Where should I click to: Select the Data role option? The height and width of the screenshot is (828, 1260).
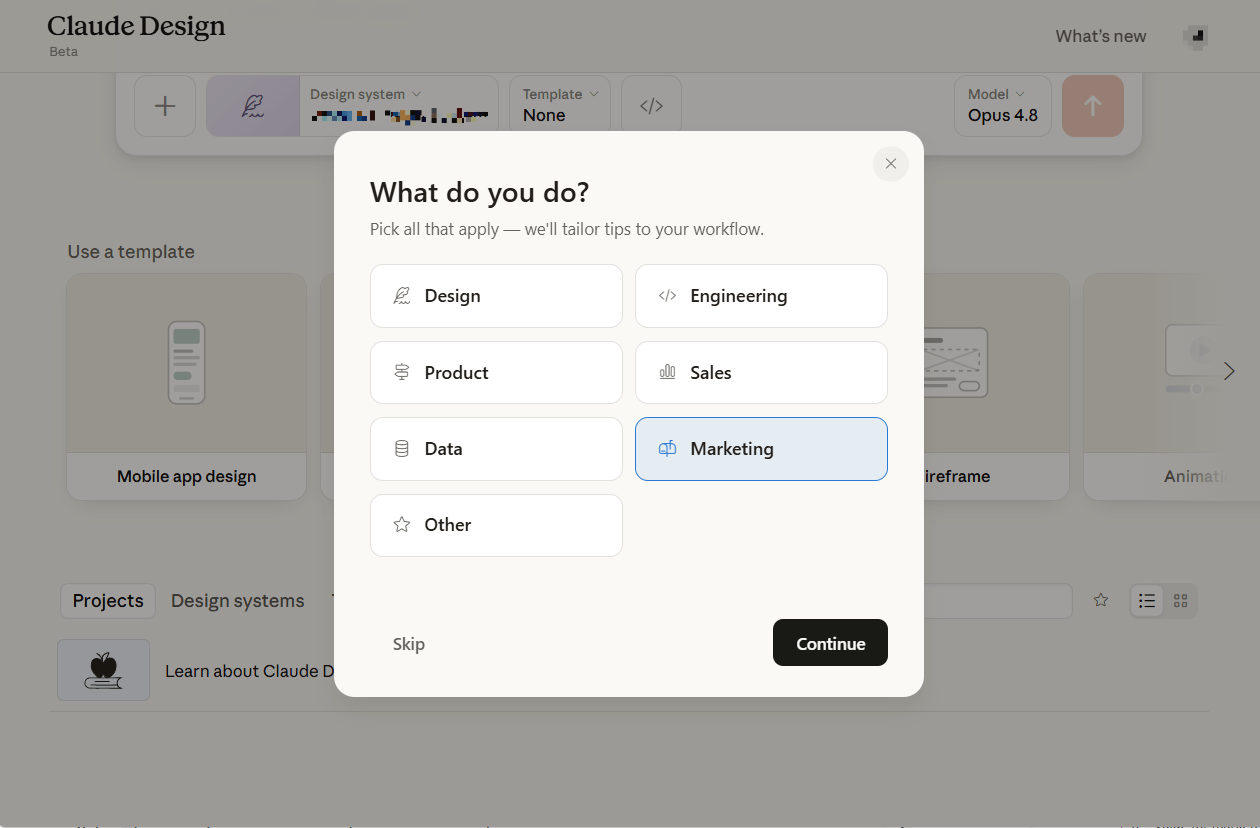(x=496, y=449)
